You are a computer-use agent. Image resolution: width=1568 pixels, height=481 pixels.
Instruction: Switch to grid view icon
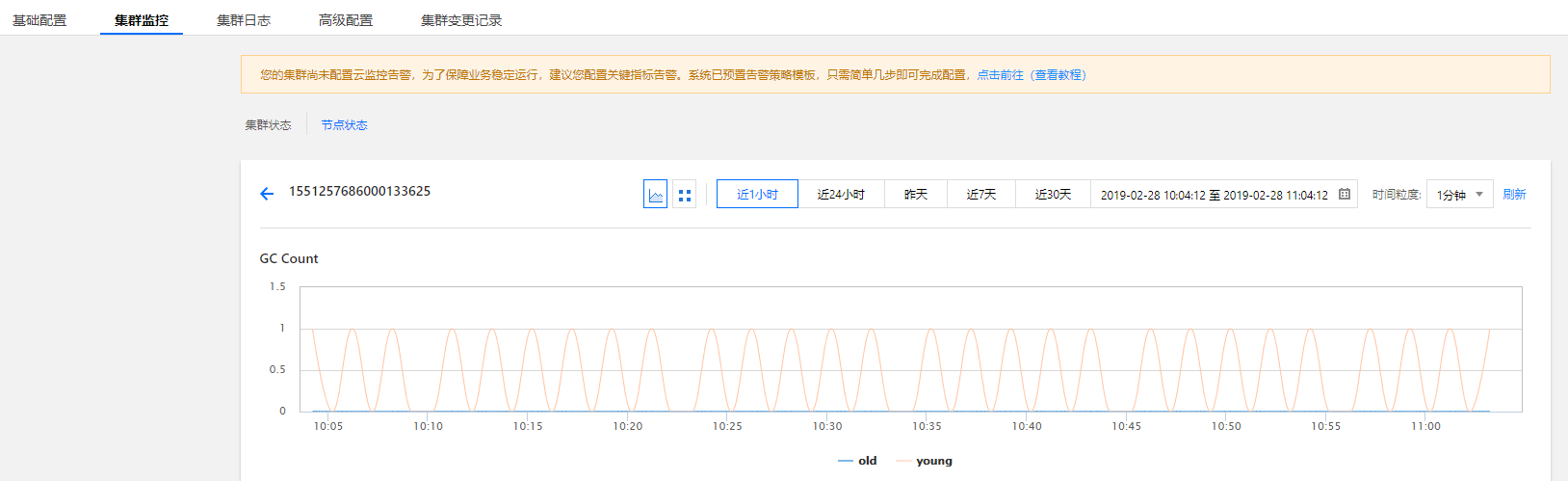[x=685, y=195]
